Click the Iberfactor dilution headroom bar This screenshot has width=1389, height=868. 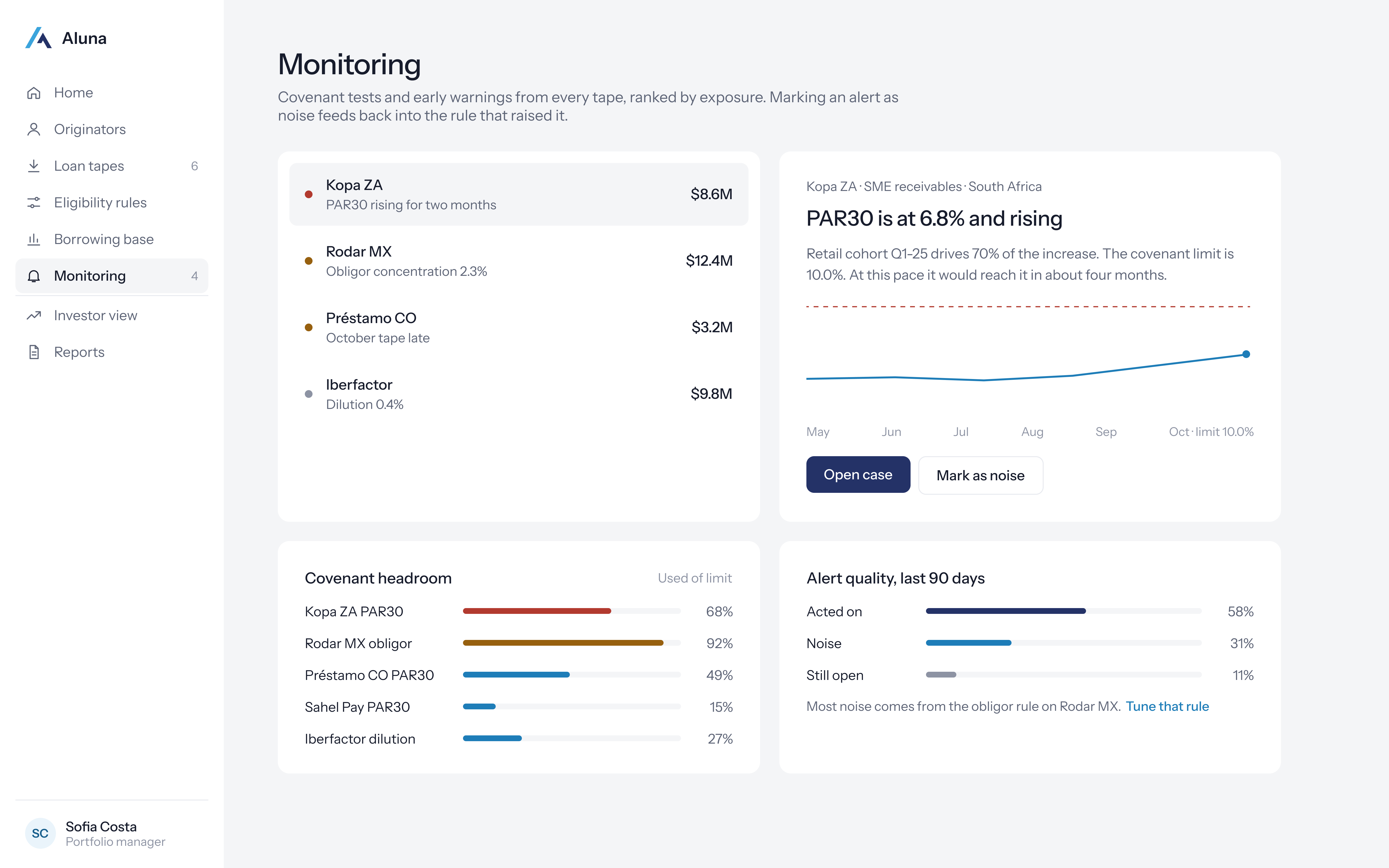[572, 738]
